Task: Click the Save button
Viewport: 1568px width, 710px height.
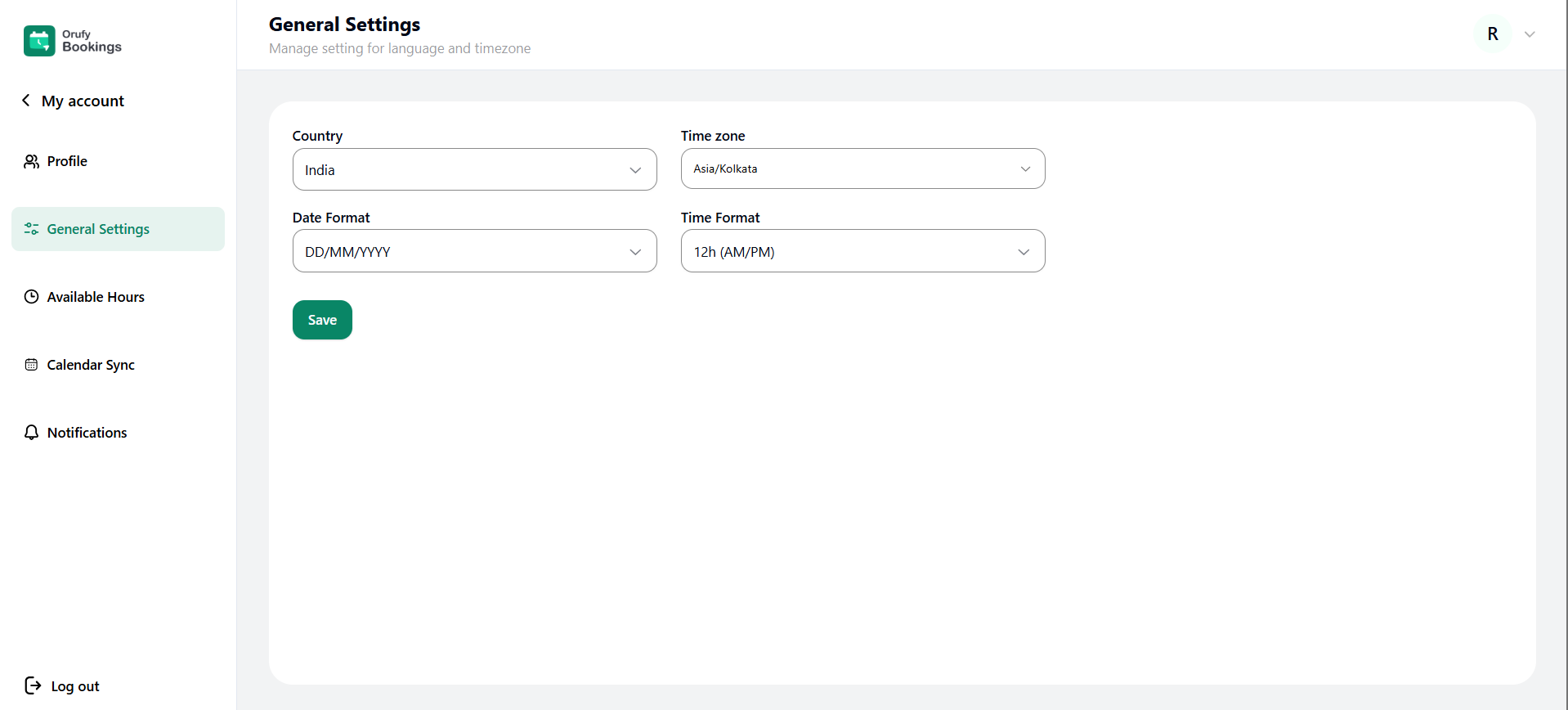Action: coord(322,320)
